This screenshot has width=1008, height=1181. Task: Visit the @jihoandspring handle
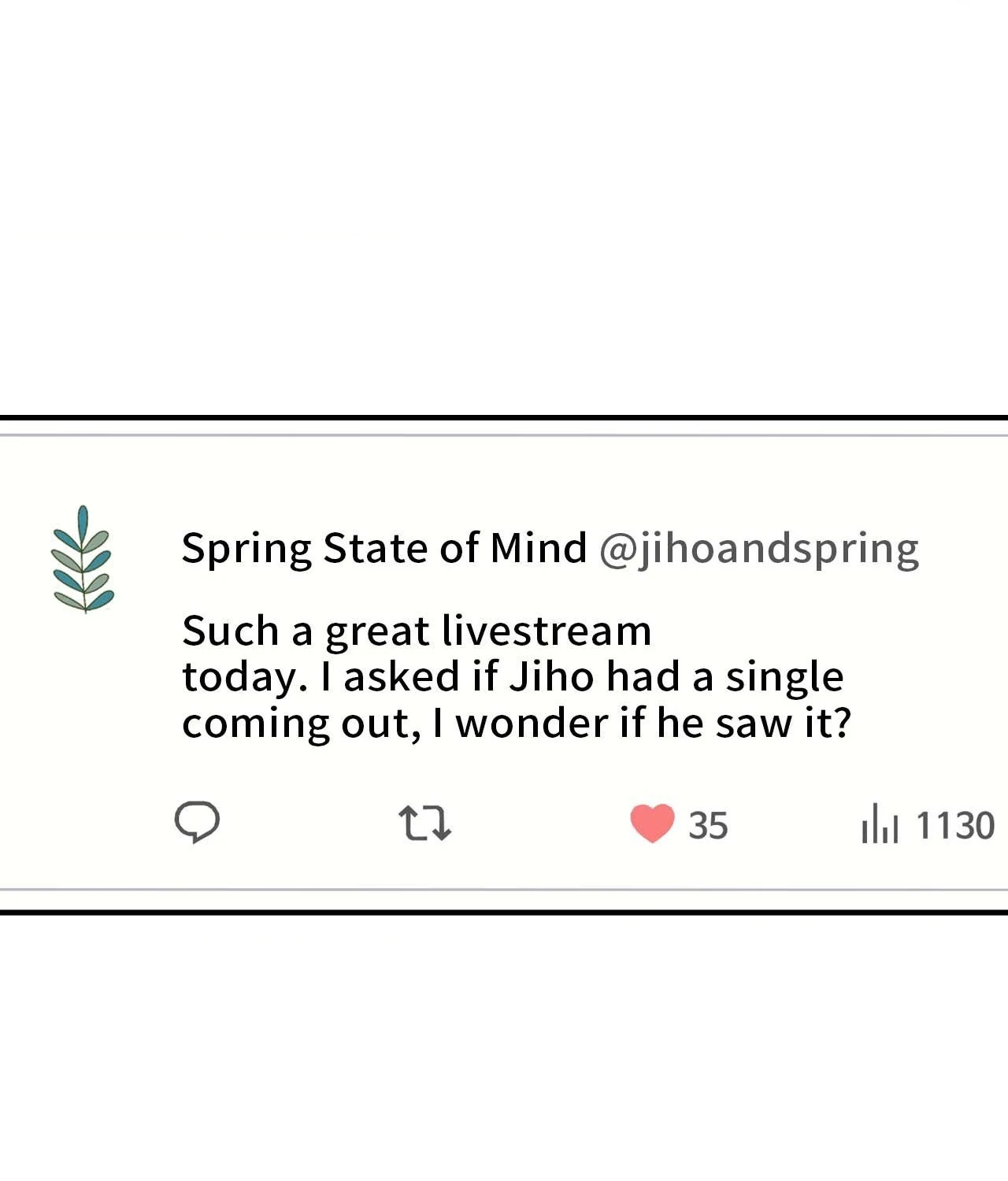tap(758, 549)
